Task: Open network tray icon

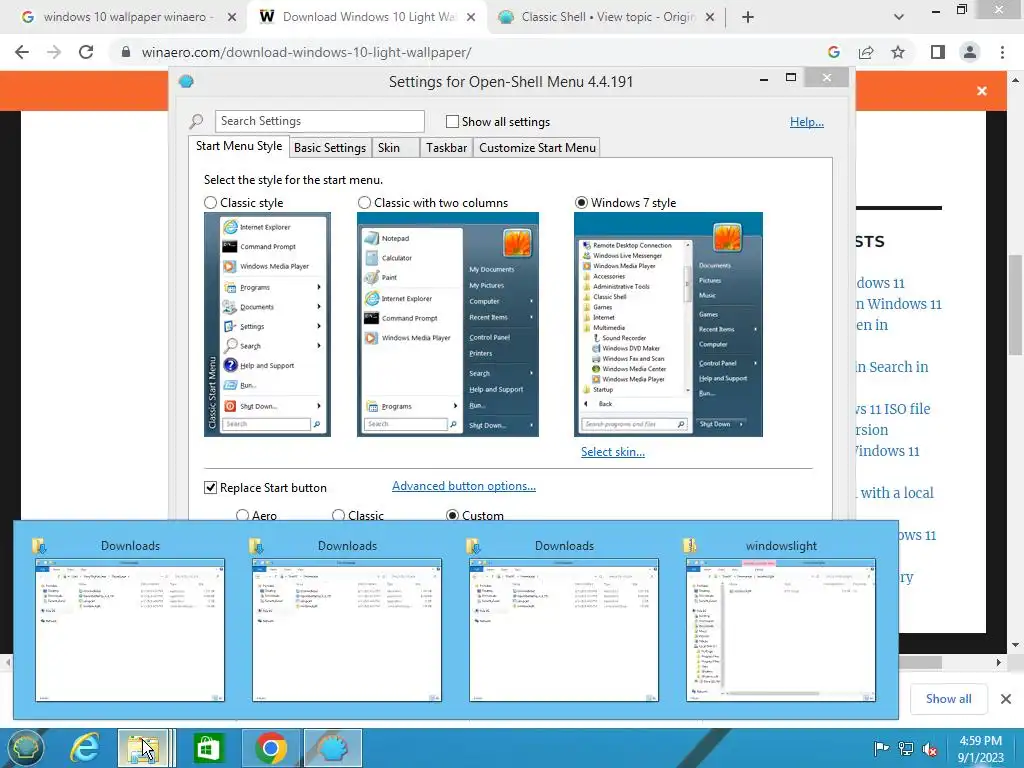Action: coord(906,749)
